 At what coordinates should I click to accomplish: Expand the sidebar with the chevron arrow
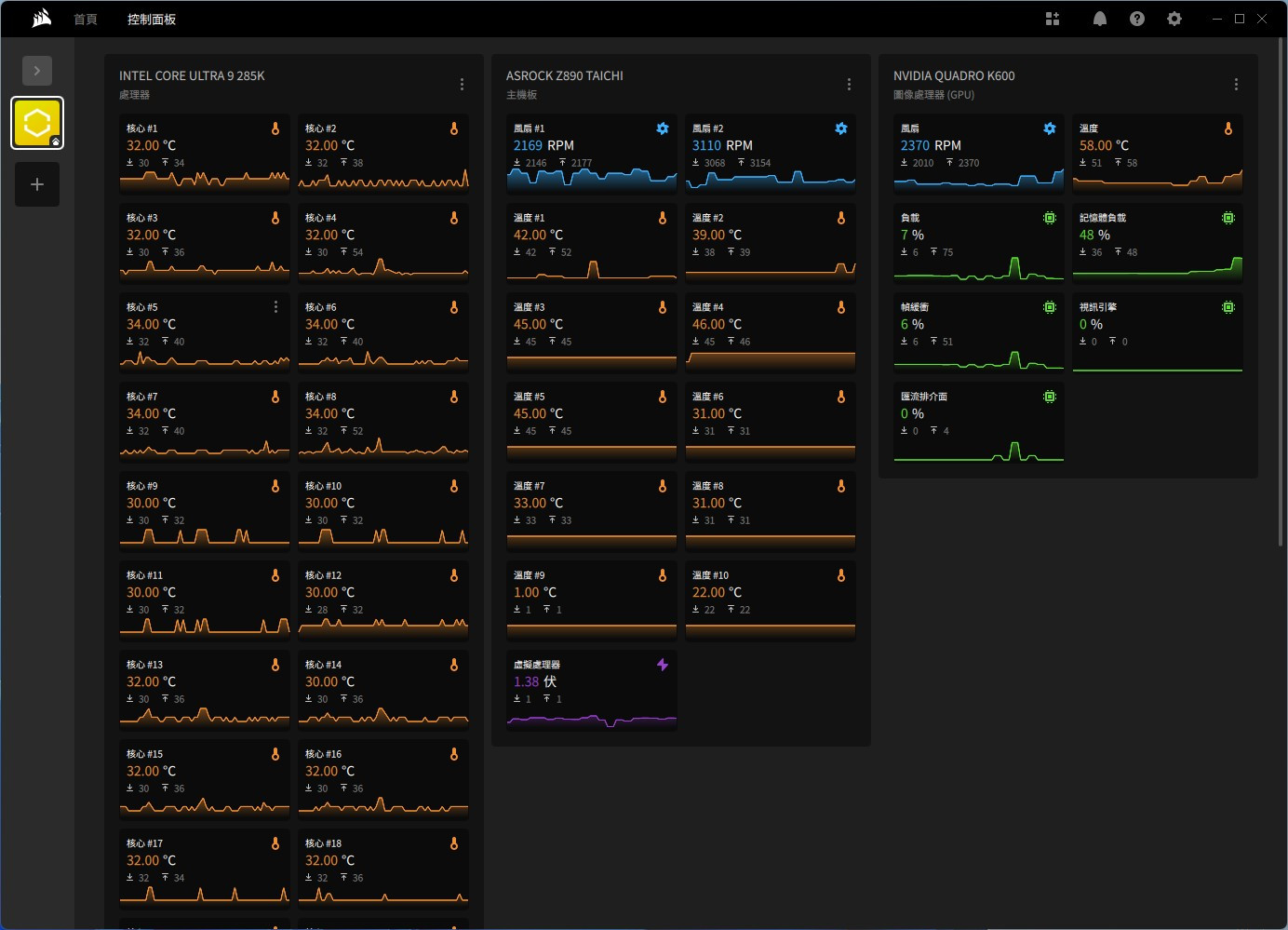37,71
